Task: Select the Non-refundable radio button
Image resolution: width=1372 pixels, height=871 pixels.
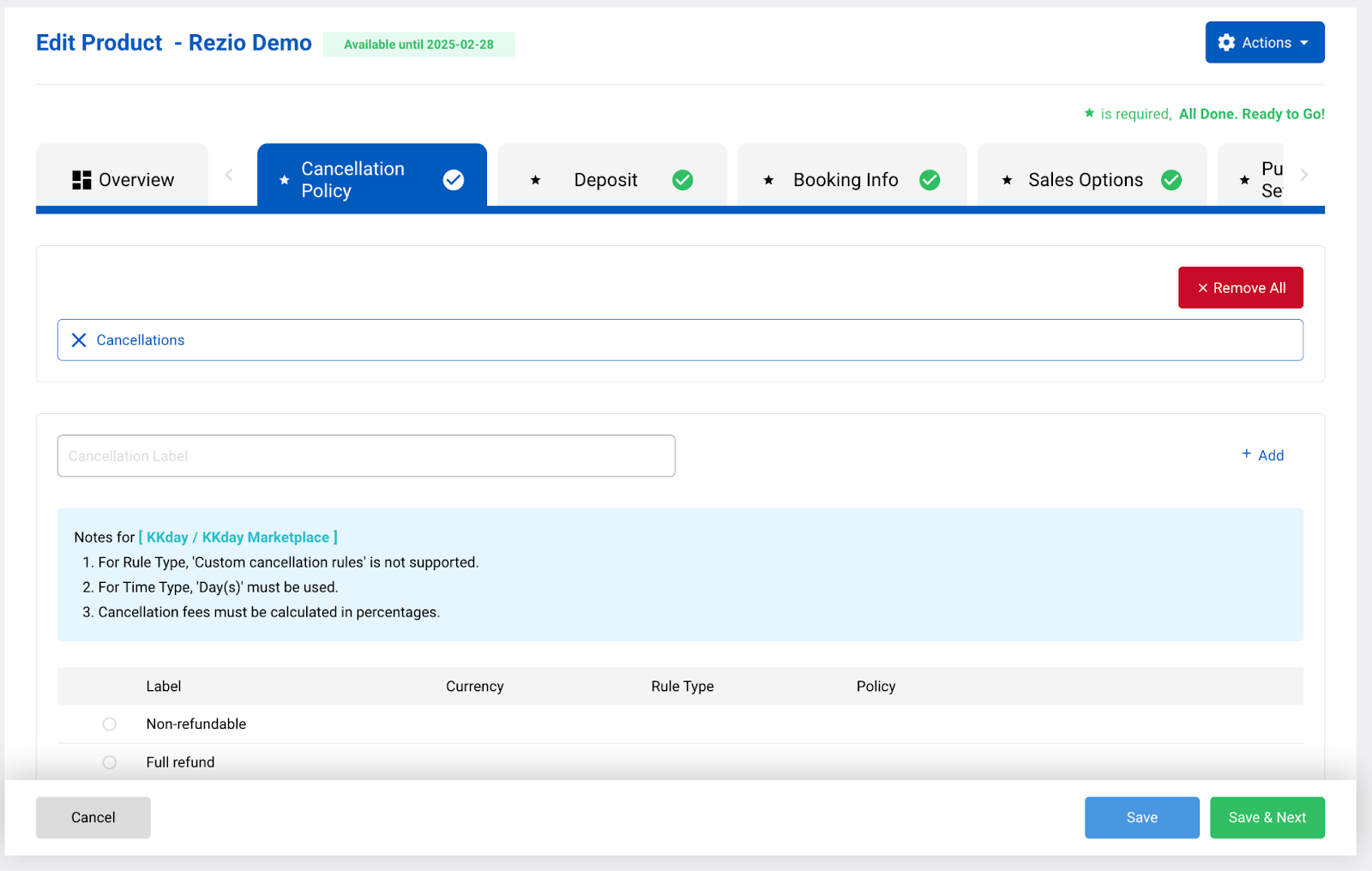Action: tap(110, 724)
